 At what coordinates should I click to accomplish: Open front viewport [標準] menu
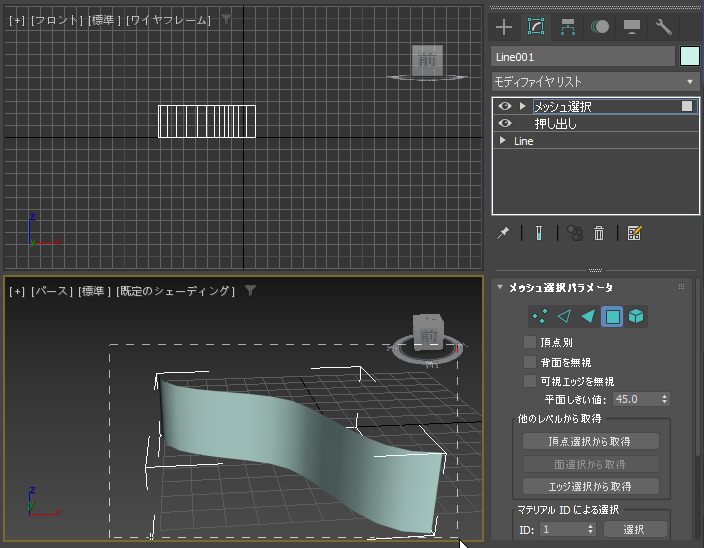tap(104, 20)
